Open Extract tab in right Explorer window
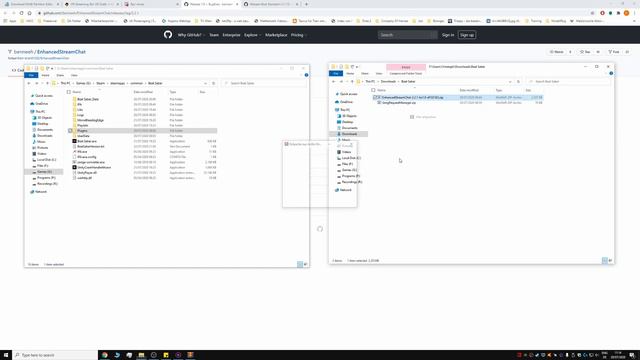 click(x=406, y=67)
